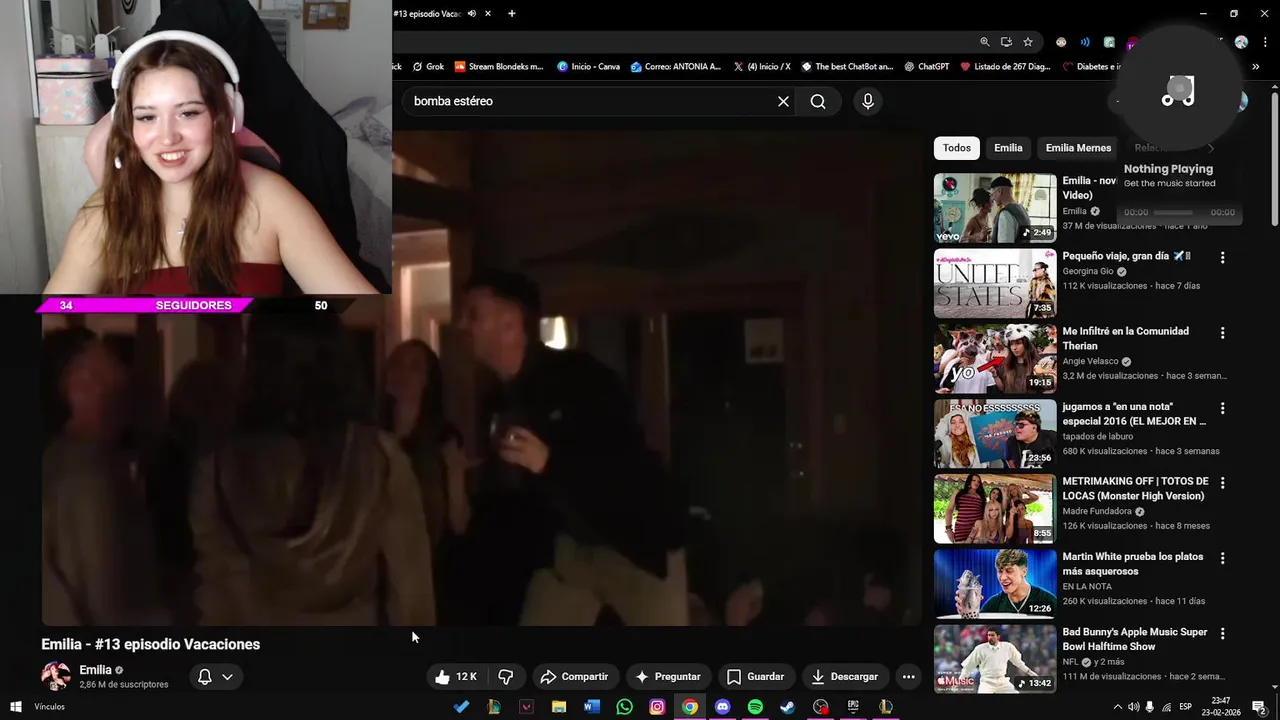Screen dimensions: 1280x720
Task: Dislike the Emilia video
Action: (506, 677)
